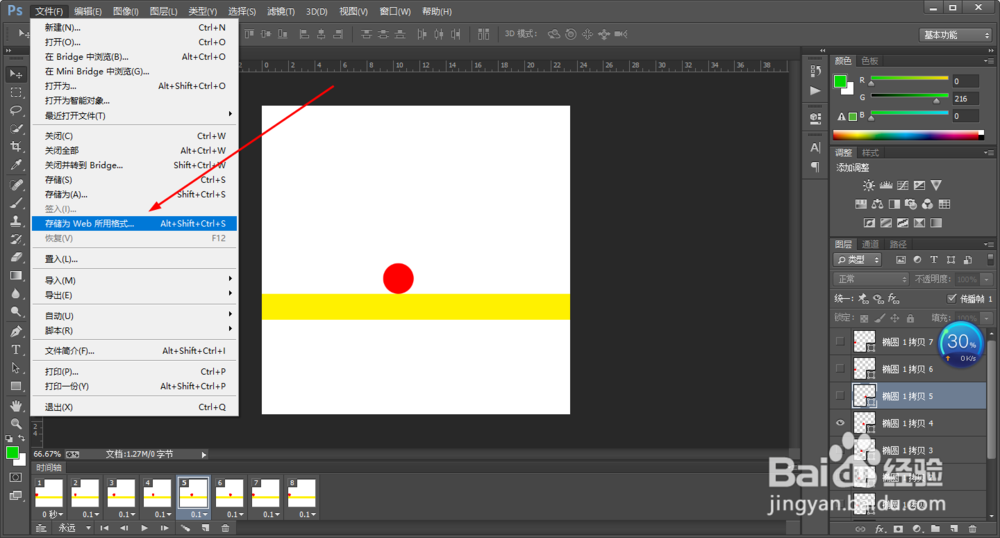This screenshot has height=538, width=1000.
Task: Add a Photo Filter adjustment
Action: 911,204
